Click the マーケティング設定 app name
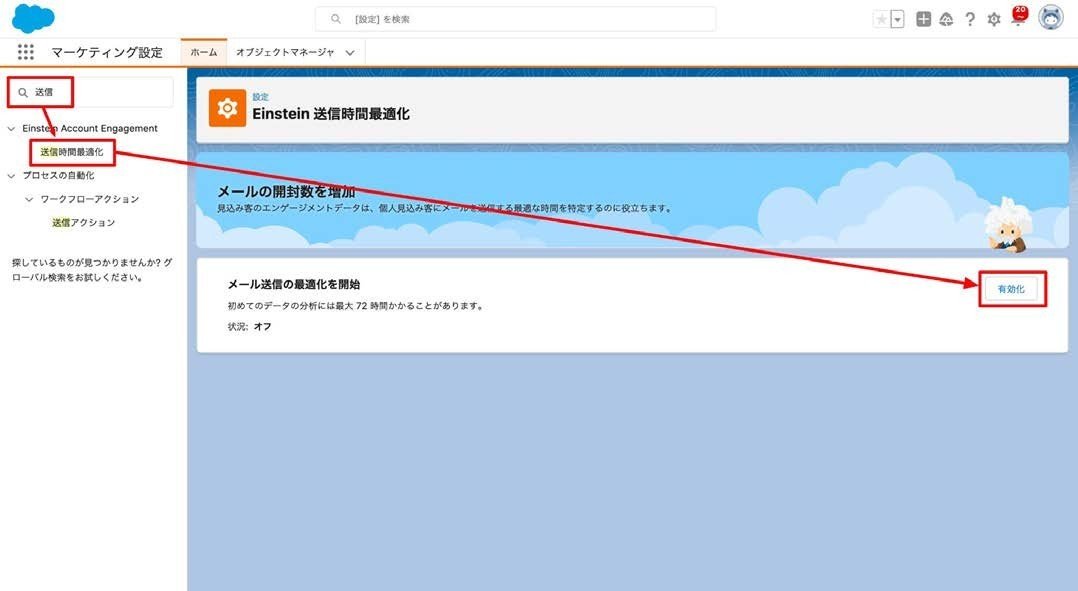This screenshot has height=591, width=1078. coord(107,52)
